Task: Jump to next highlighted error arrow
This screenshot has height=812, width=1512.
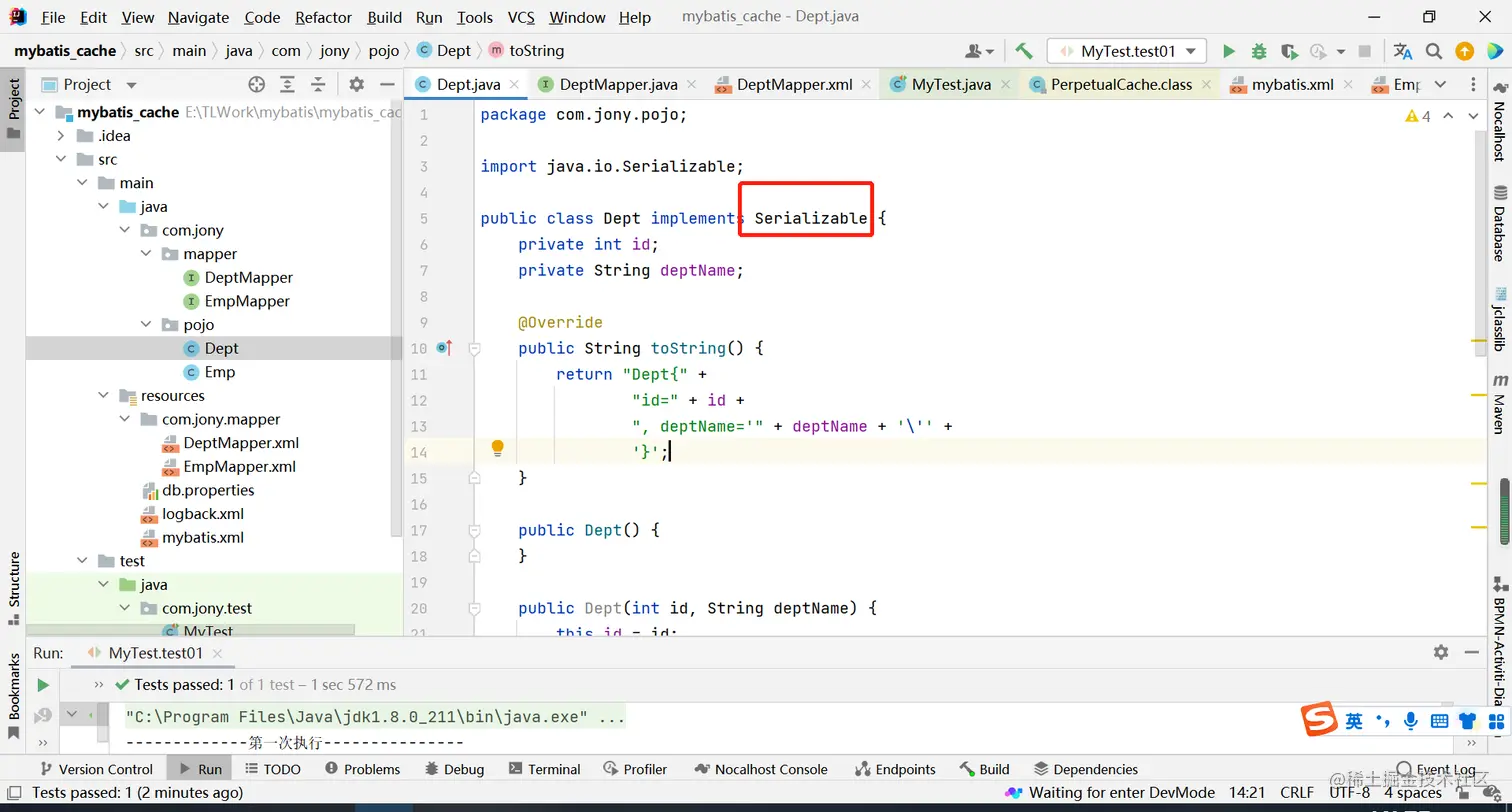Action: (1473, 116)
